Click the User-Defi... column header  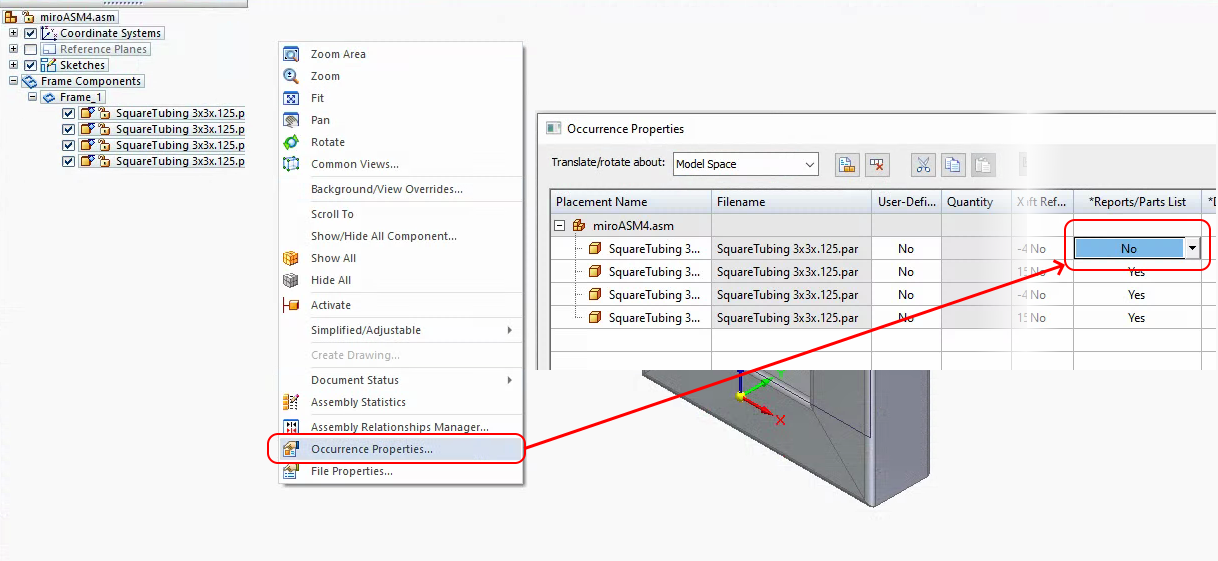point(906,202)
